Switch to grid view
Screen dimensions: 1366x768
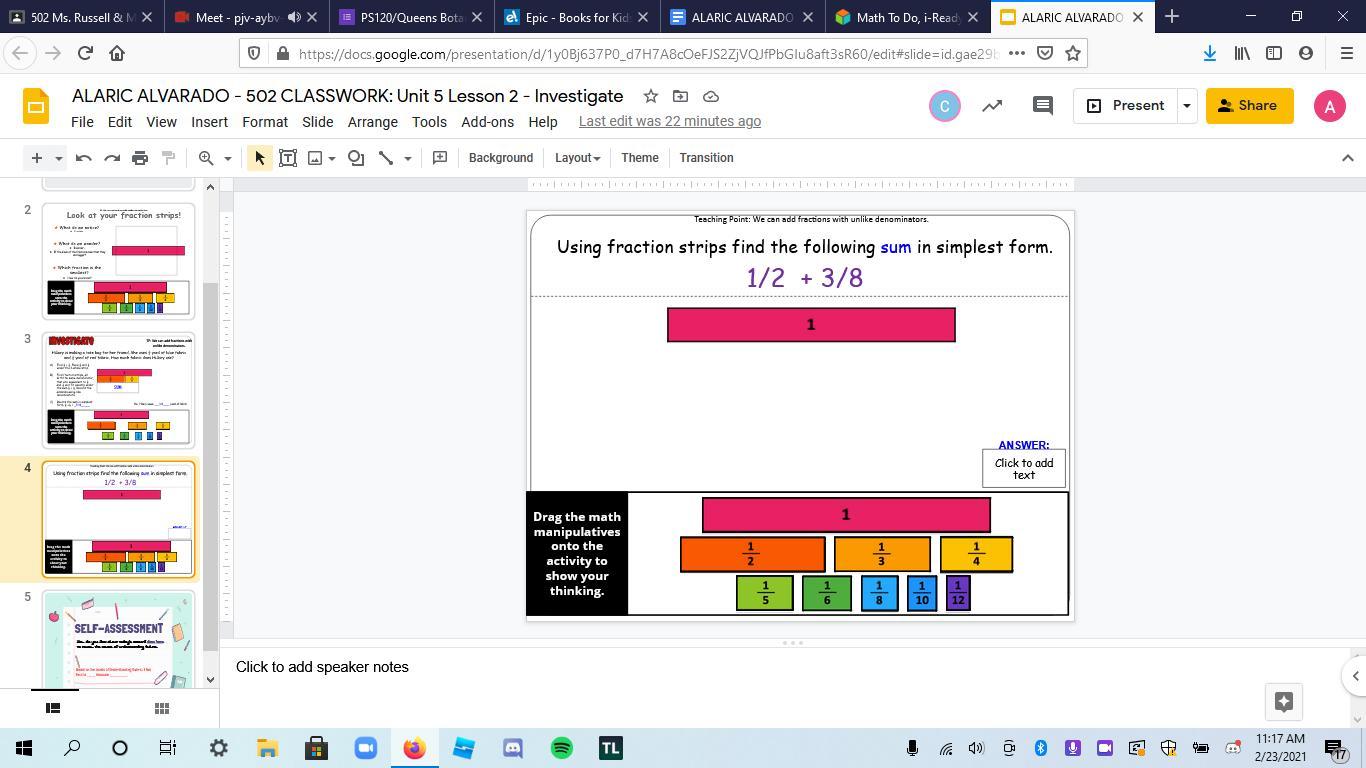point(161,708)
